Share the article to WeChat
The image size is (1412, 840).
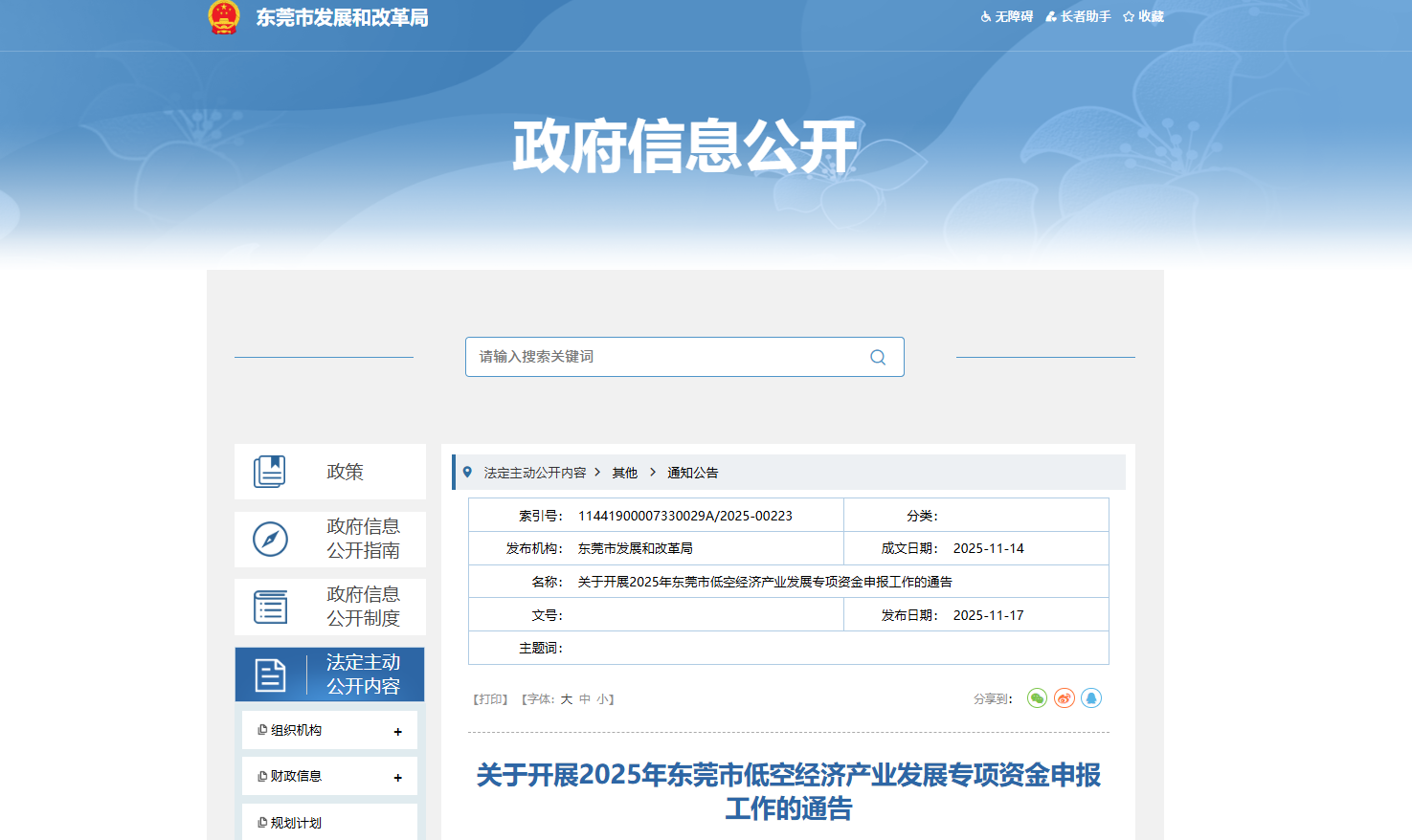[1037, 698]
